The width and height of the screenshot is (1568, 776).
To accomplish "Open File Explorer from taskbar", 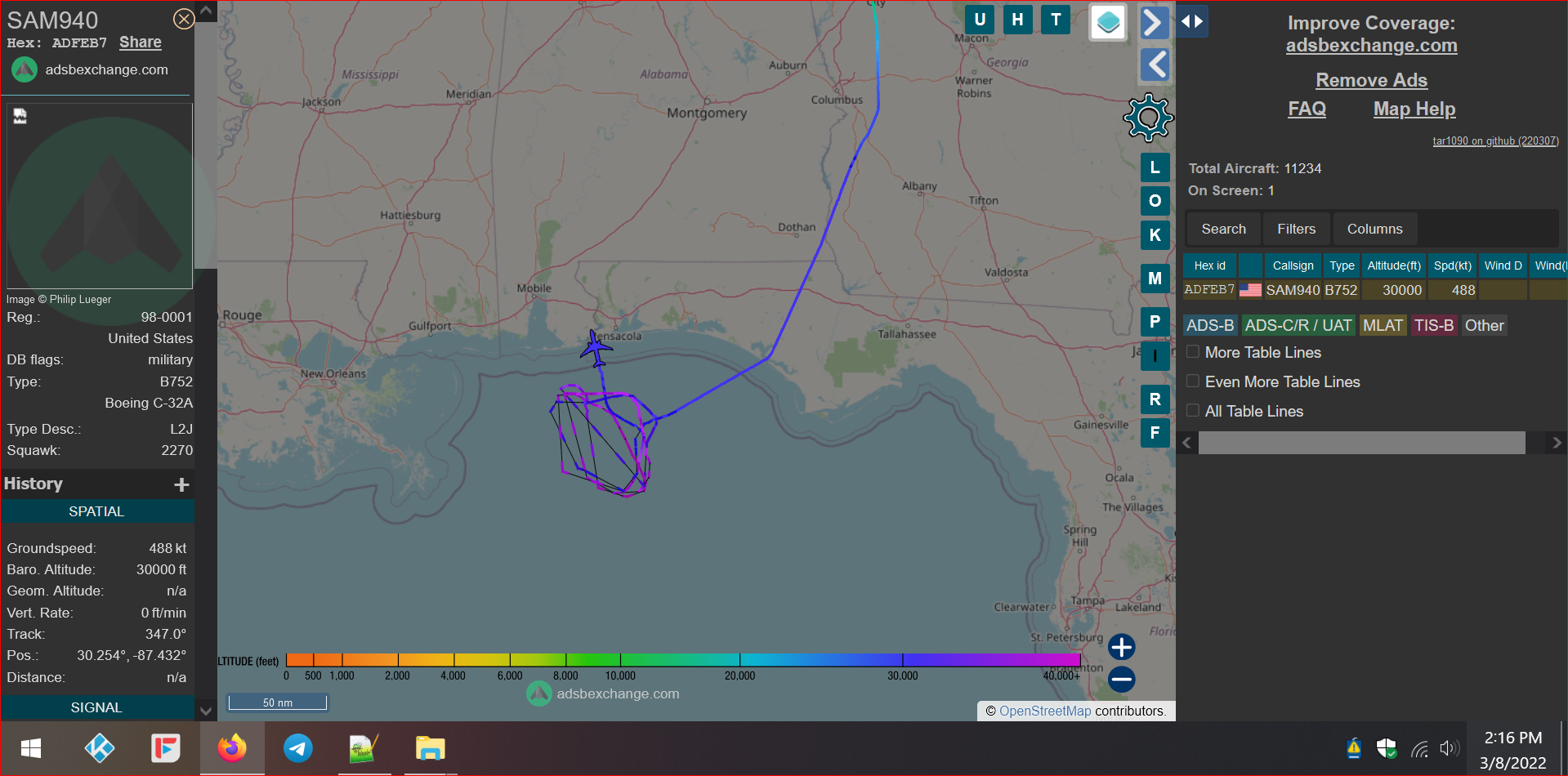I will click(x=430, y=748).
